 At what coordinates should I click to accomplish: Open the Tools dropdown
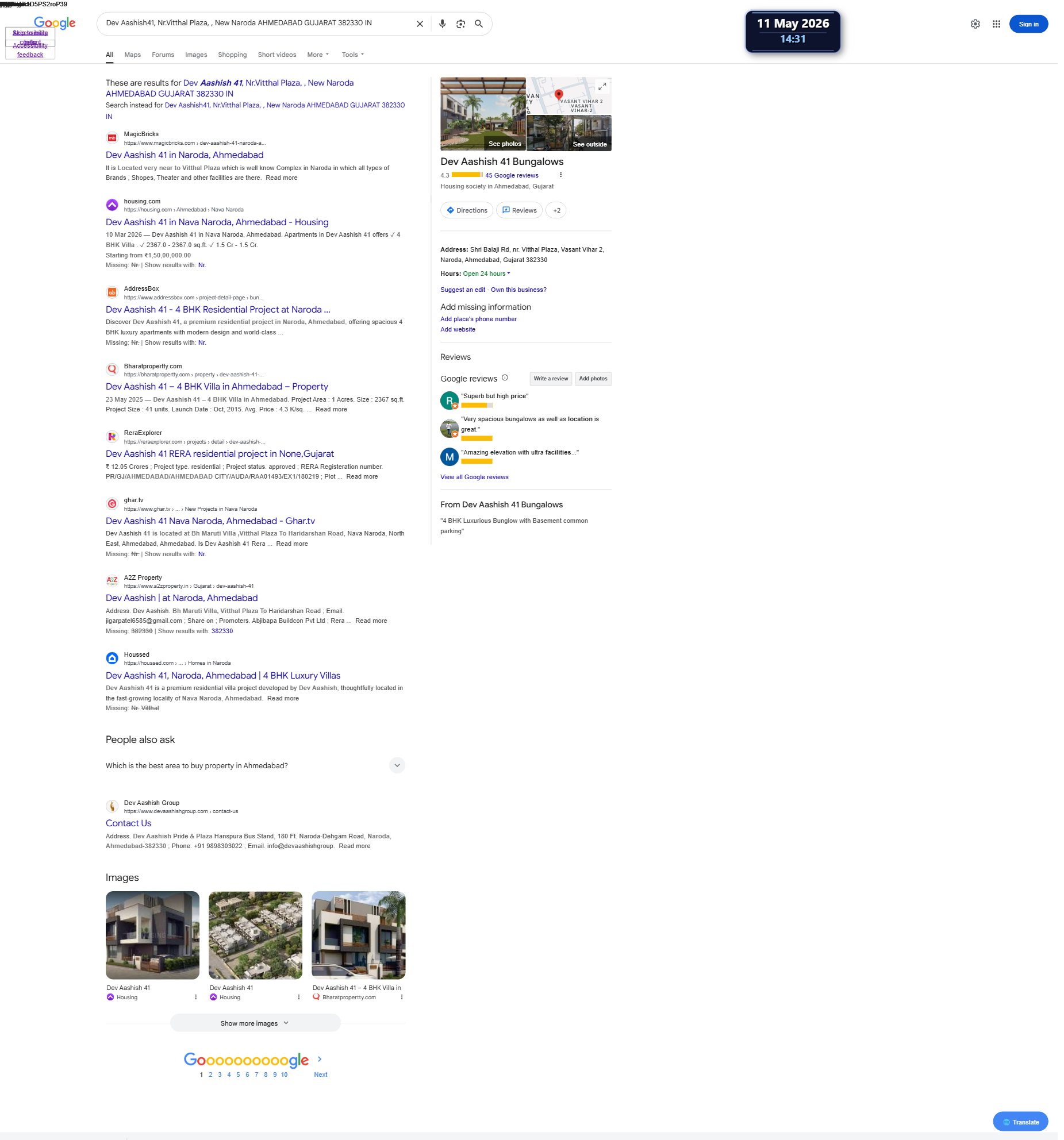tap(352, 55)
